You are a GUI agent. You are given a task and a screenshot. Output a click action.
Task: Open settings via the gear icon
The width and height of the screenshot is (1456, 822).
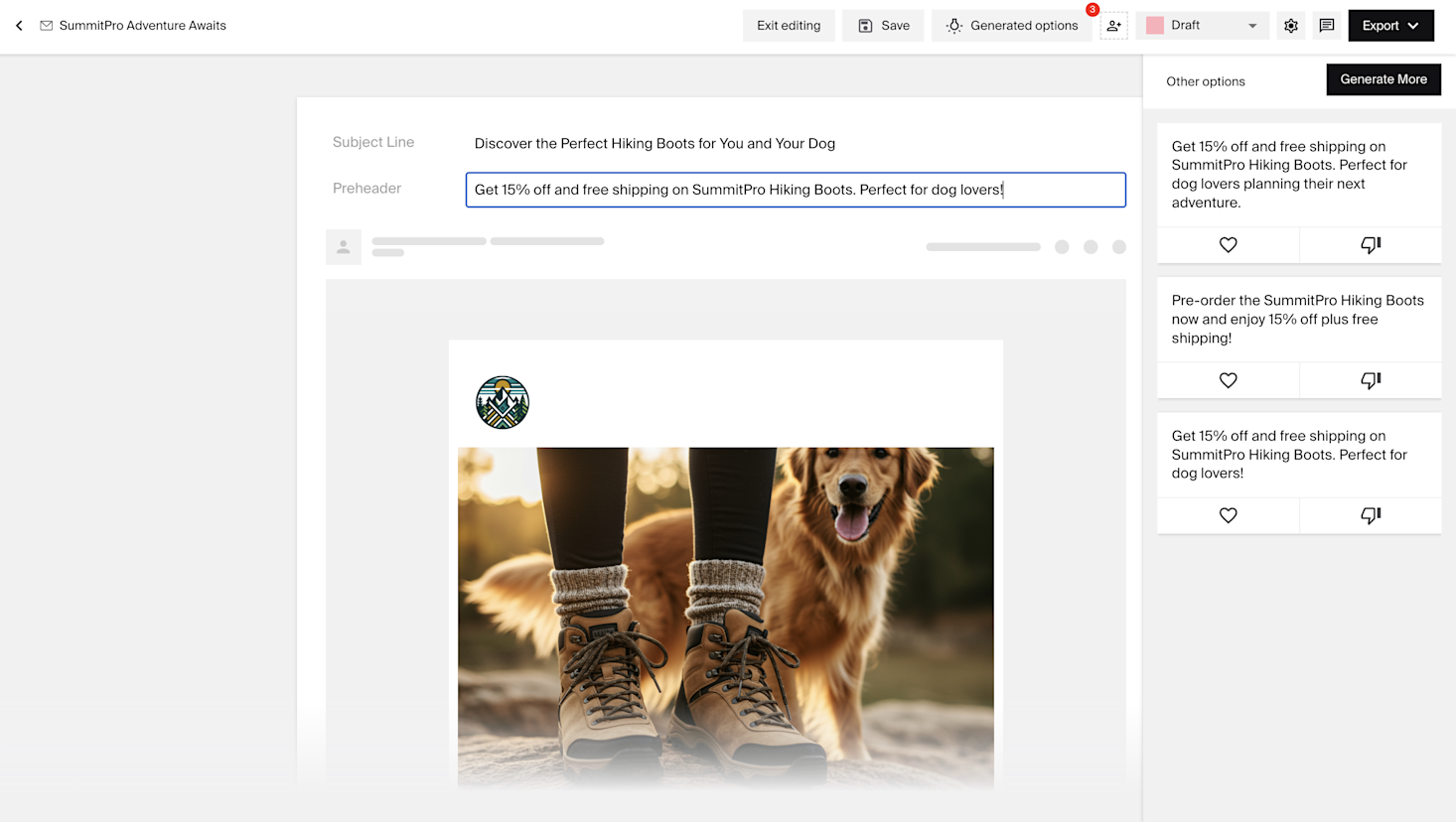point(1291,26)
